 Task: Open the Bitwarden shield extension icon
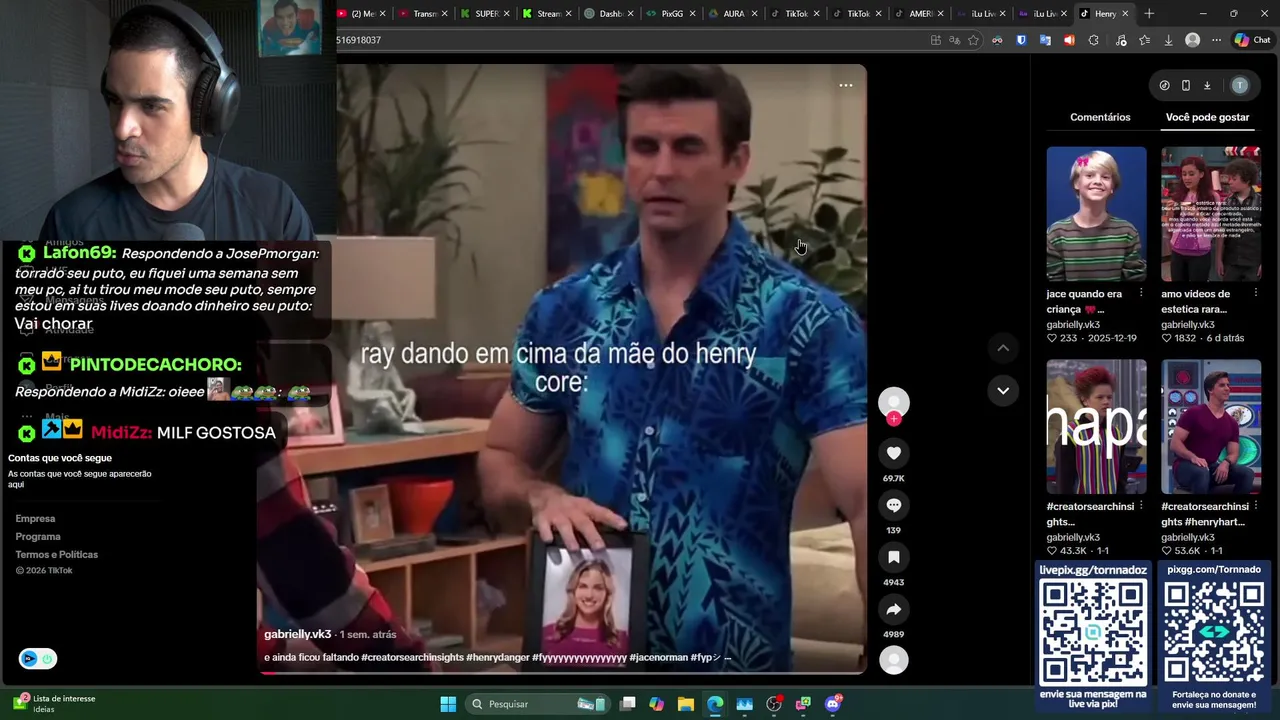coord(1021,40)
